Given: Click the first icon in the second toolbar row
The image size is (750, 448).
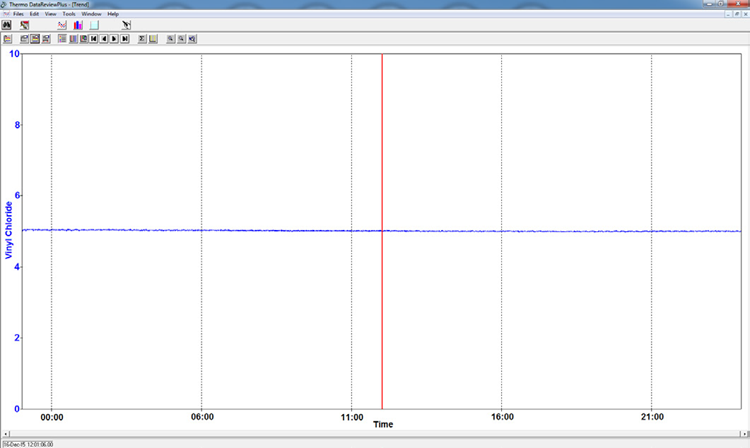Looking at the screenshot, I should pyautogui.click(x=7, y=39).
